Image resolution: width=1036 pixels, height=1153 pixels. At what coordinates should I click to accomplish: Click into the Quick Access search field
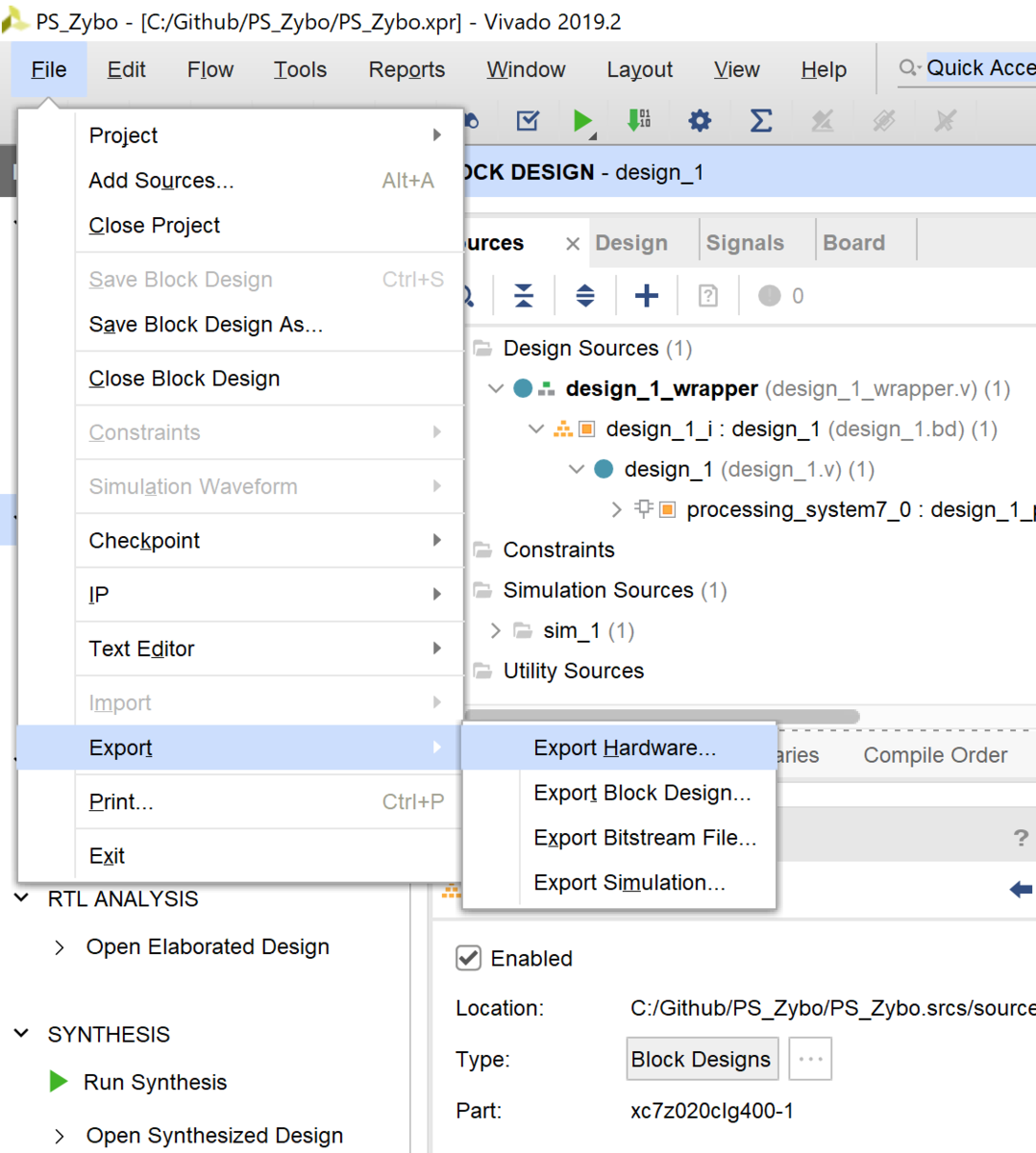point(980,67)
